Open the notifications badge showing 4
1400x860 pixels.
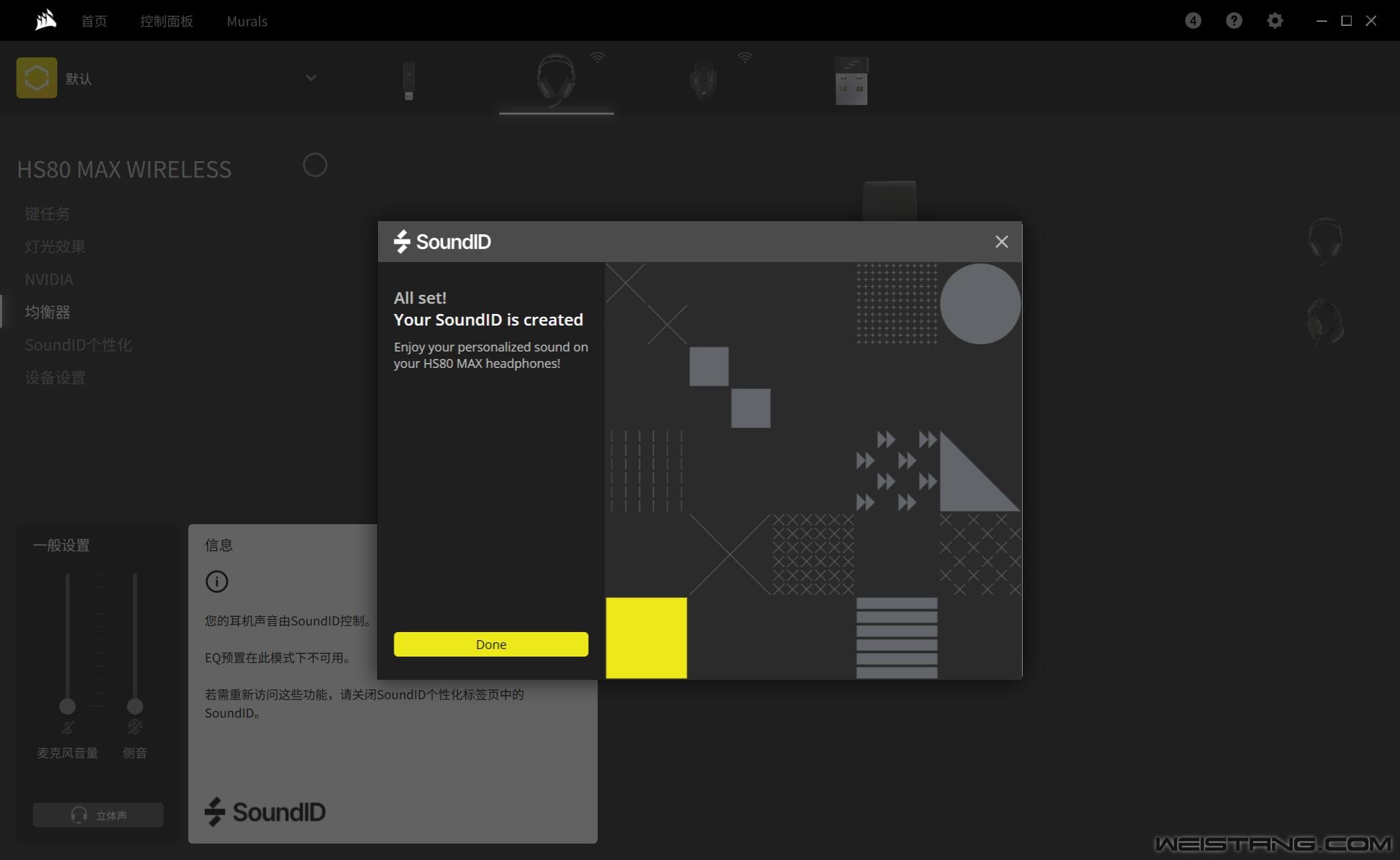[x=1193, y=20]
